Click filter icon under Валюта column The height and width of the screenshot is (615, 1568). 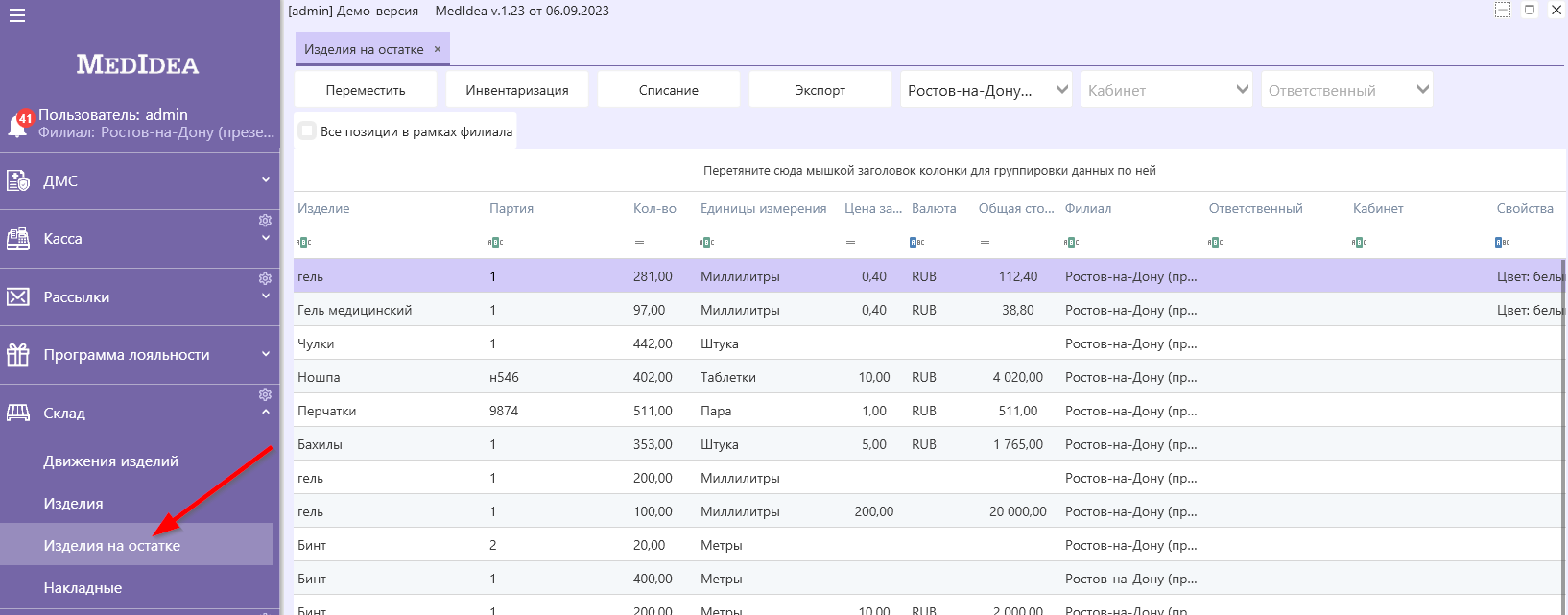click(917, 242)
